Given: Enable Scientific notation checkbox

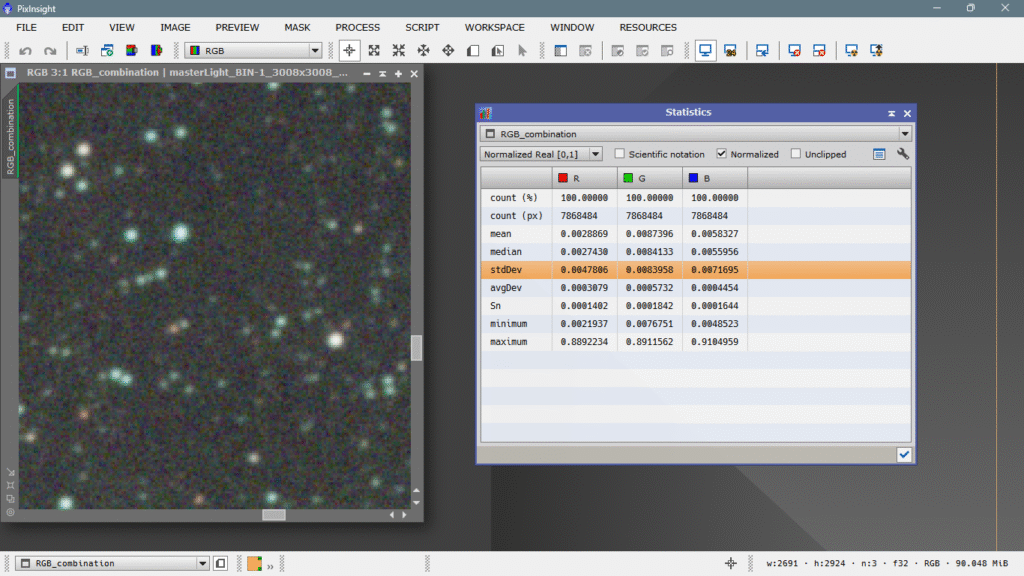Looking at the screenshot, I should point(620,154).
